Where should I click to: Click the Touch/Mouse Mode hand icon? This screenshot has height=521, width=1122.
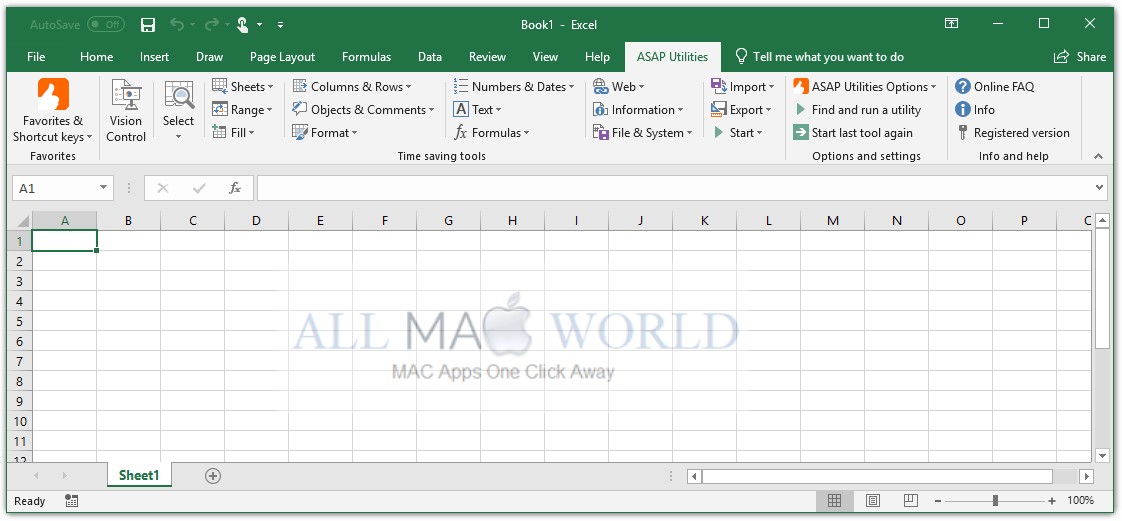click(243, 25)
